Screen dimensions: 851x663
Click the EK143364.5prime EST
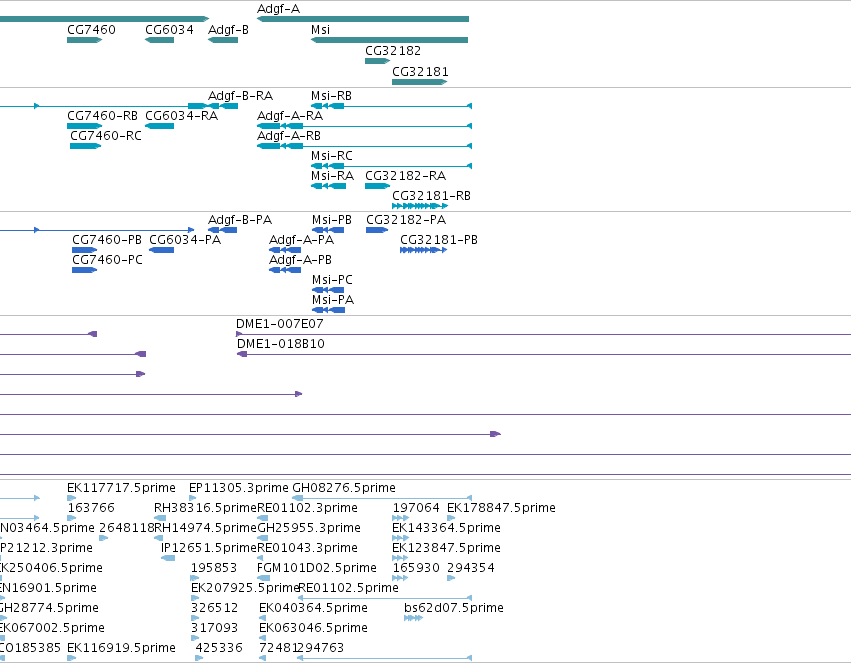[401, 538]
